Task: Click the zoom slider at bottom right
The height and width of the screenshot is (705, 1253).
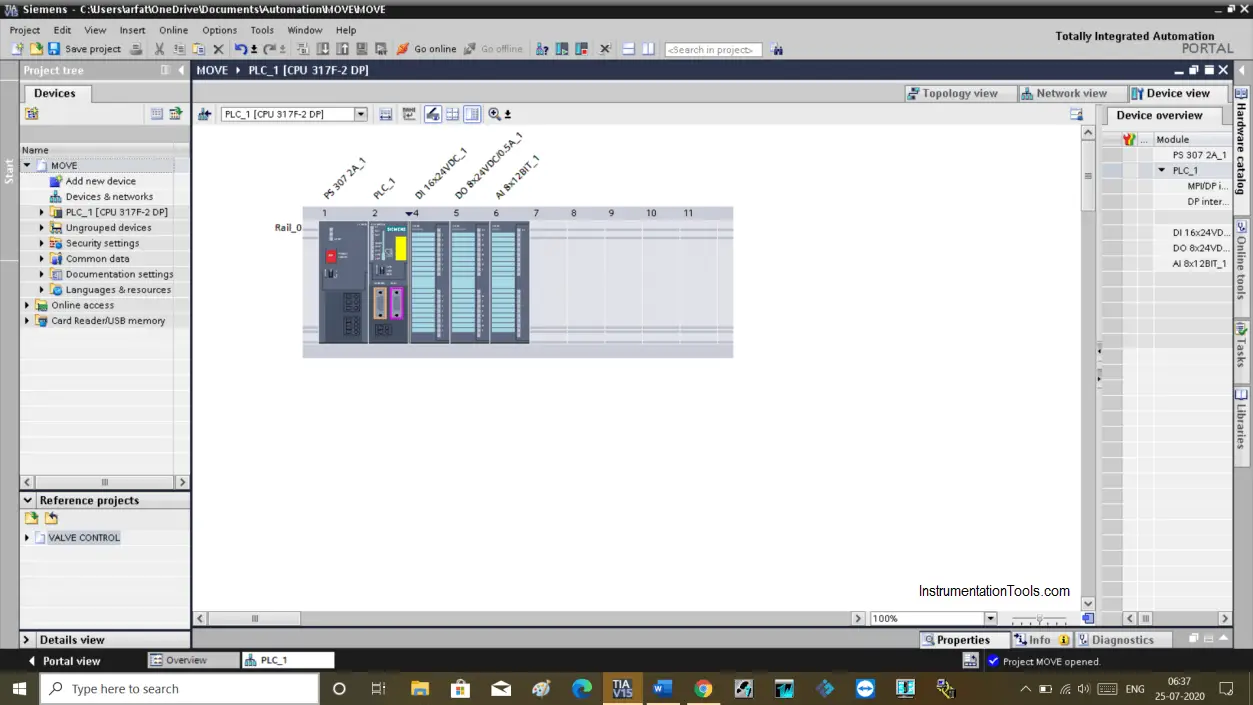Action: click(1039, 619)
